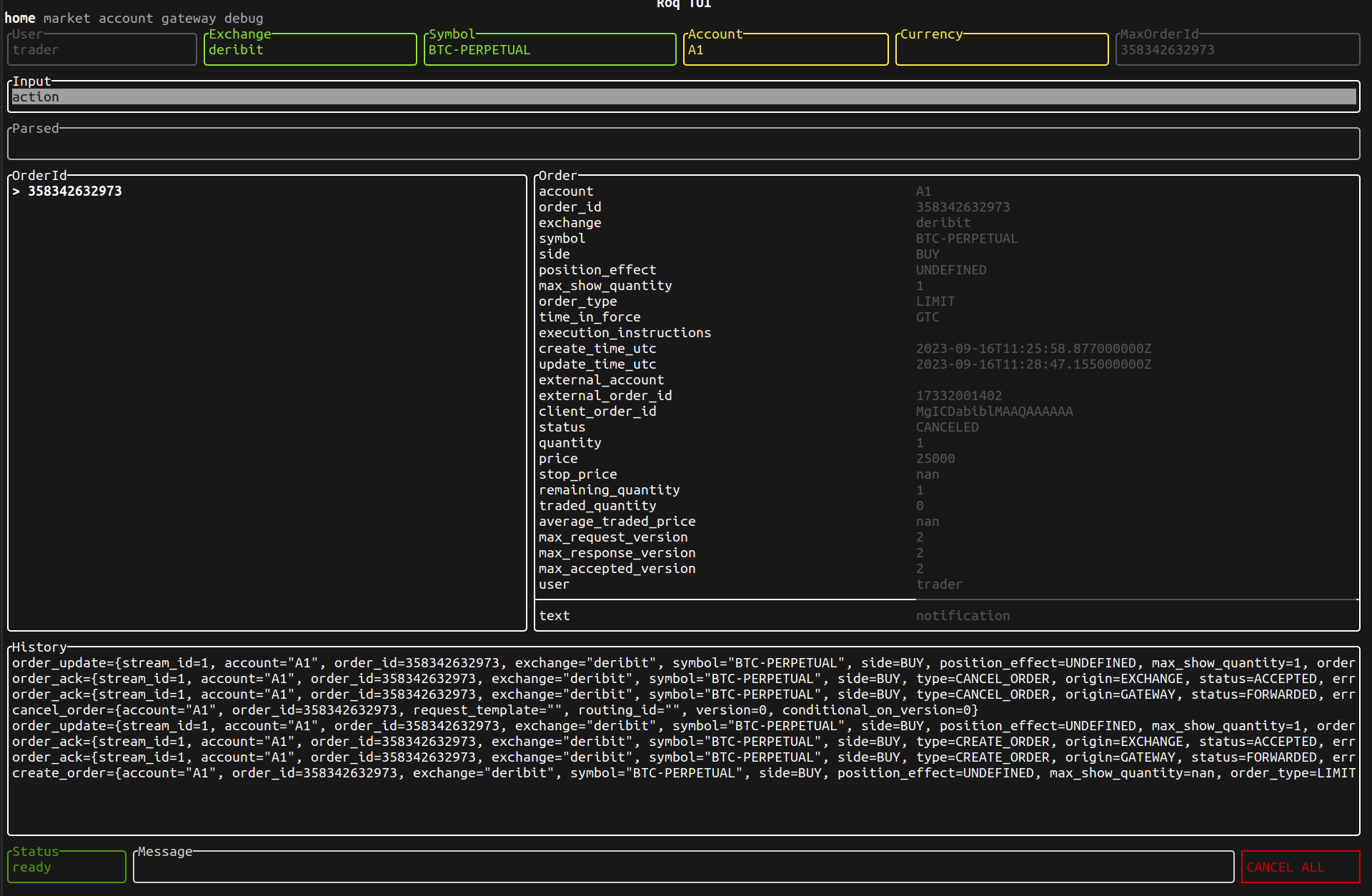Click the exchange value deribit in Order panel

point(943,222)
